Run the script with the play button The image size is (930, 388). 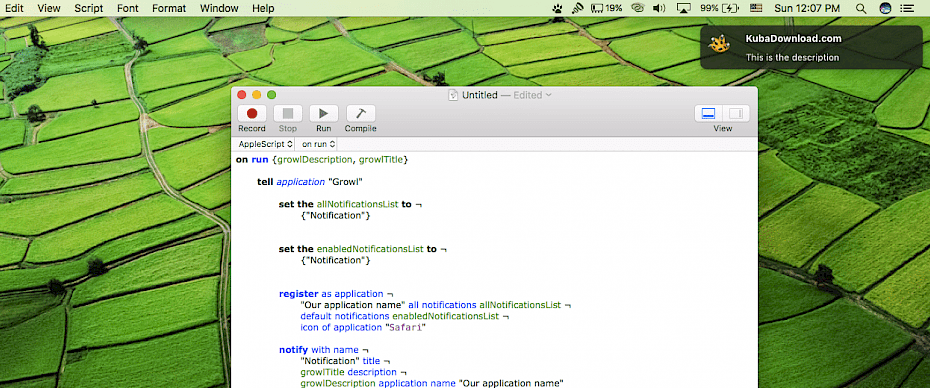click(x=324, y=113)
